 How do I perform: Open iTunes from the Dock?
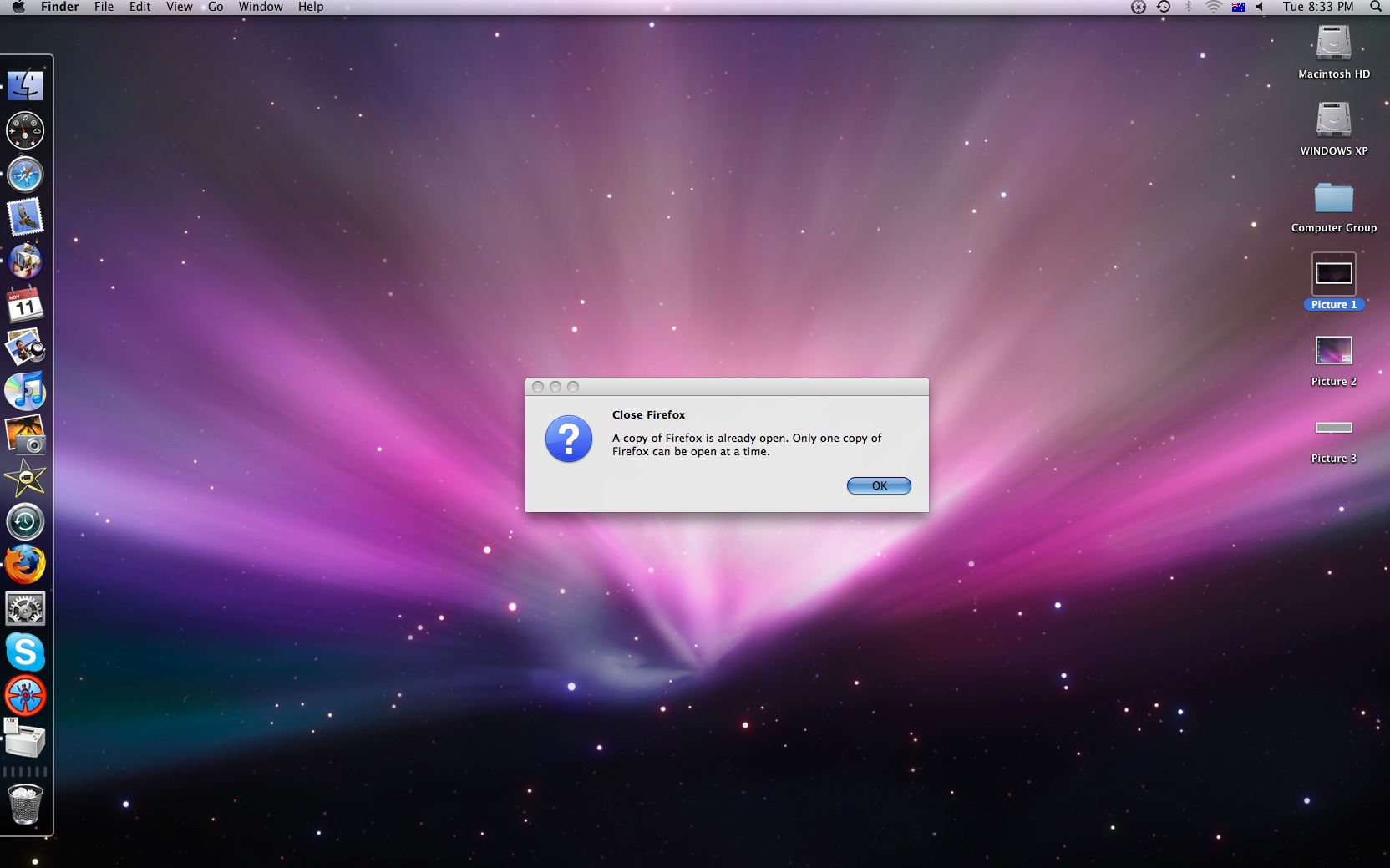(x=25, y=391)
